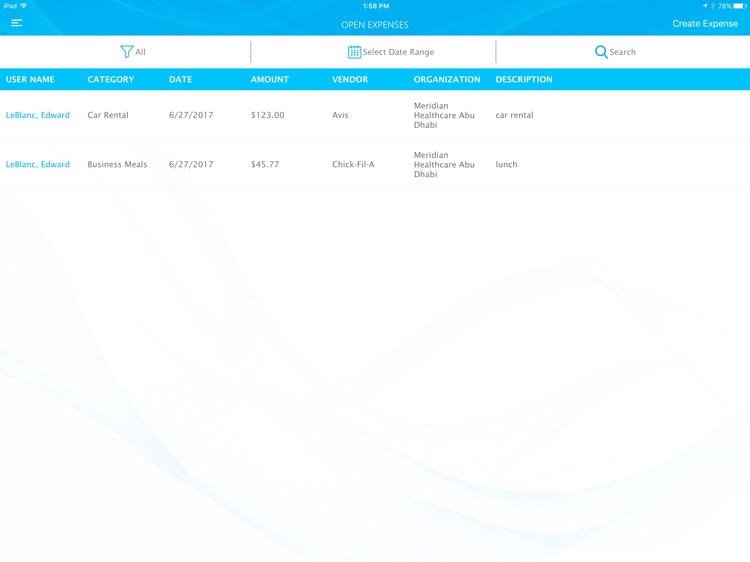Click date 6/27/2017 in Business Meals row
Screen dimensions: 750x562
pos(191,164)
